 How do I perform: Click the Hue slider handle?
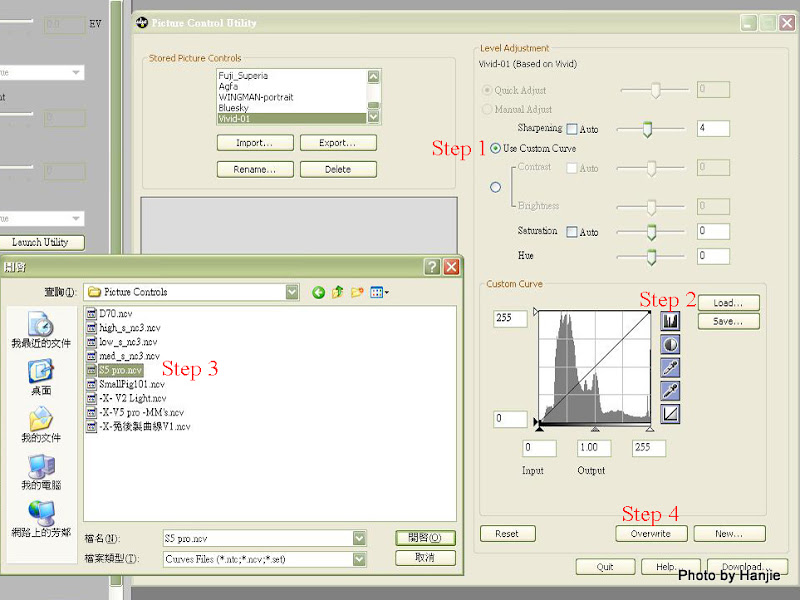651,257
